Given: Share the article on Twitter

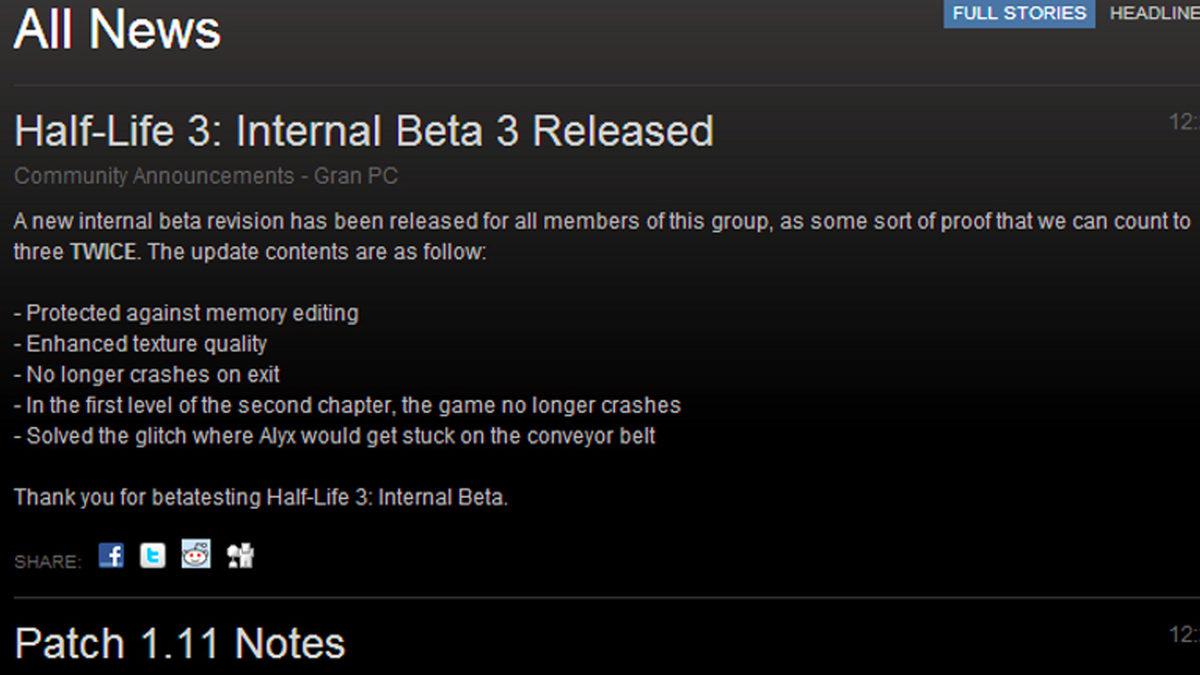Looking at the screenshot, I should [x=154, y=555].
